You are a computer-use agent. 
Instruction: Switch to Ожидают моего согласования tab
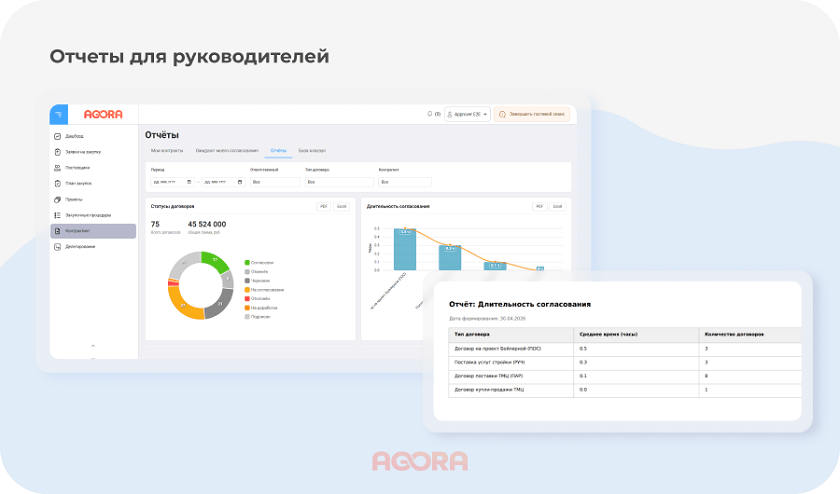[x=227, y=151]
